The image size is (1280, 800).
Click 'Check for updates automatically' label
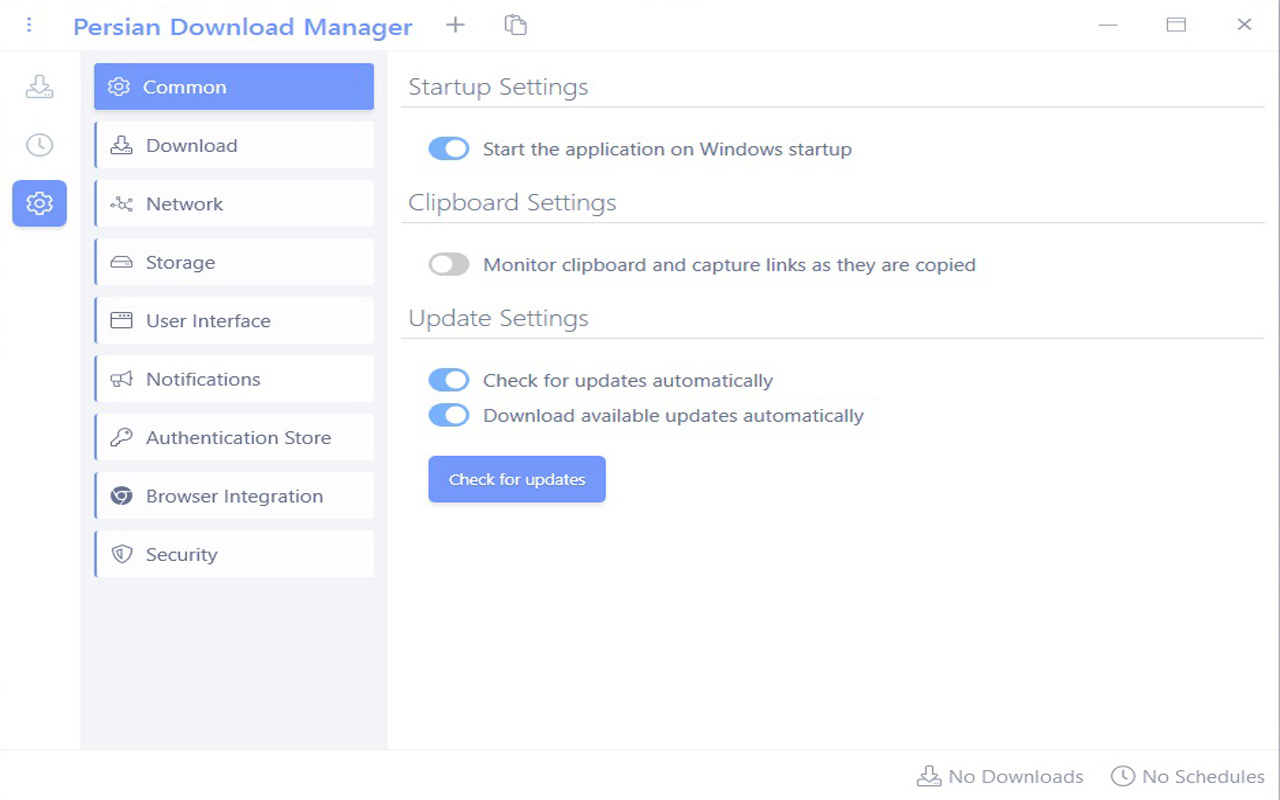click(x=628, y=381)
